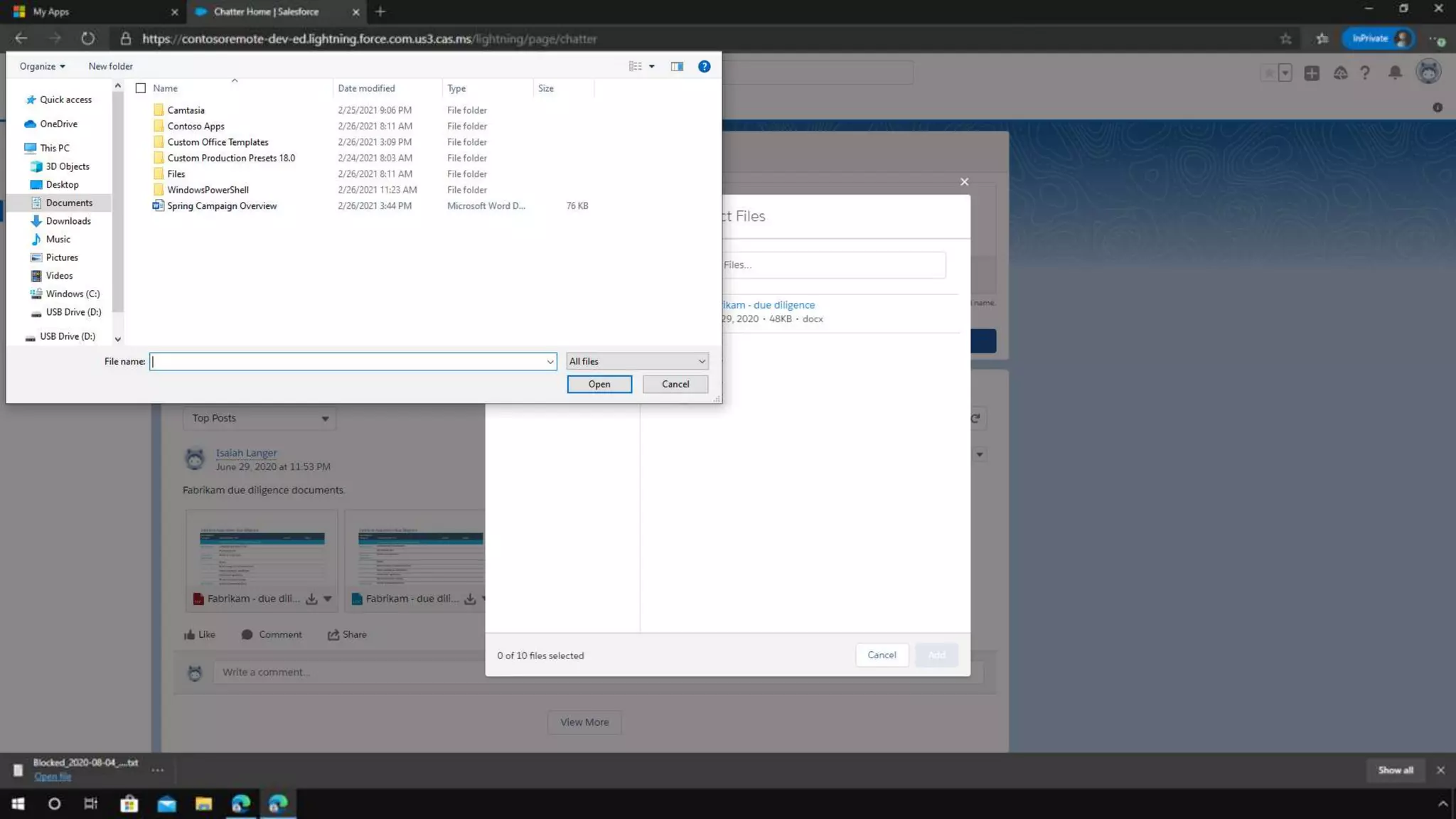Screen dimensions: 1456x819
Task: Download the Fabrikam PDF attachment
Action: [x=311, y=599]
